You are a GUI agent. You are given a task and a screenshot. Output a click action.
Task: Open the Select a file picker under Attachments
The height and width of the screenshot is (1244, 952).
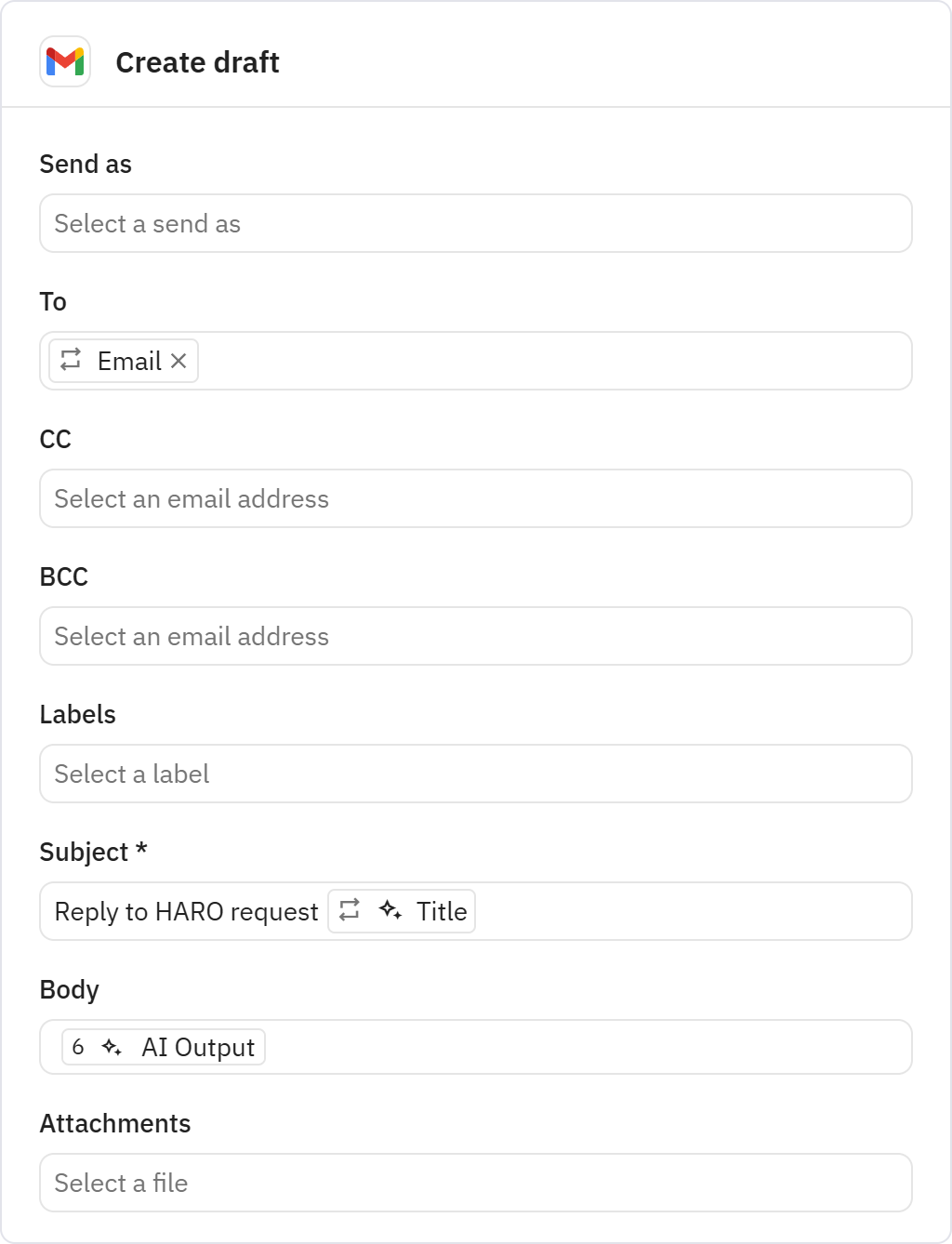[x=476, y=1183]
